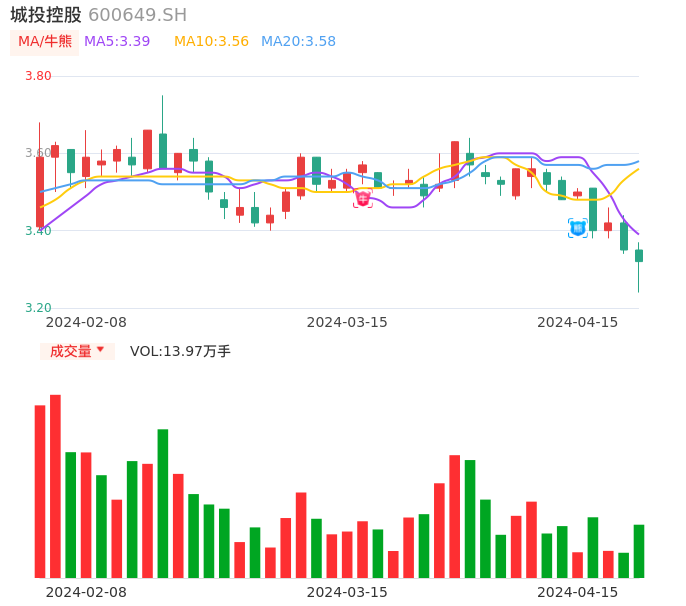This screenshot has width=686, height=606.
Task: Click the VOL:13.97万手 volume label
Action: [x=180, y=351]
